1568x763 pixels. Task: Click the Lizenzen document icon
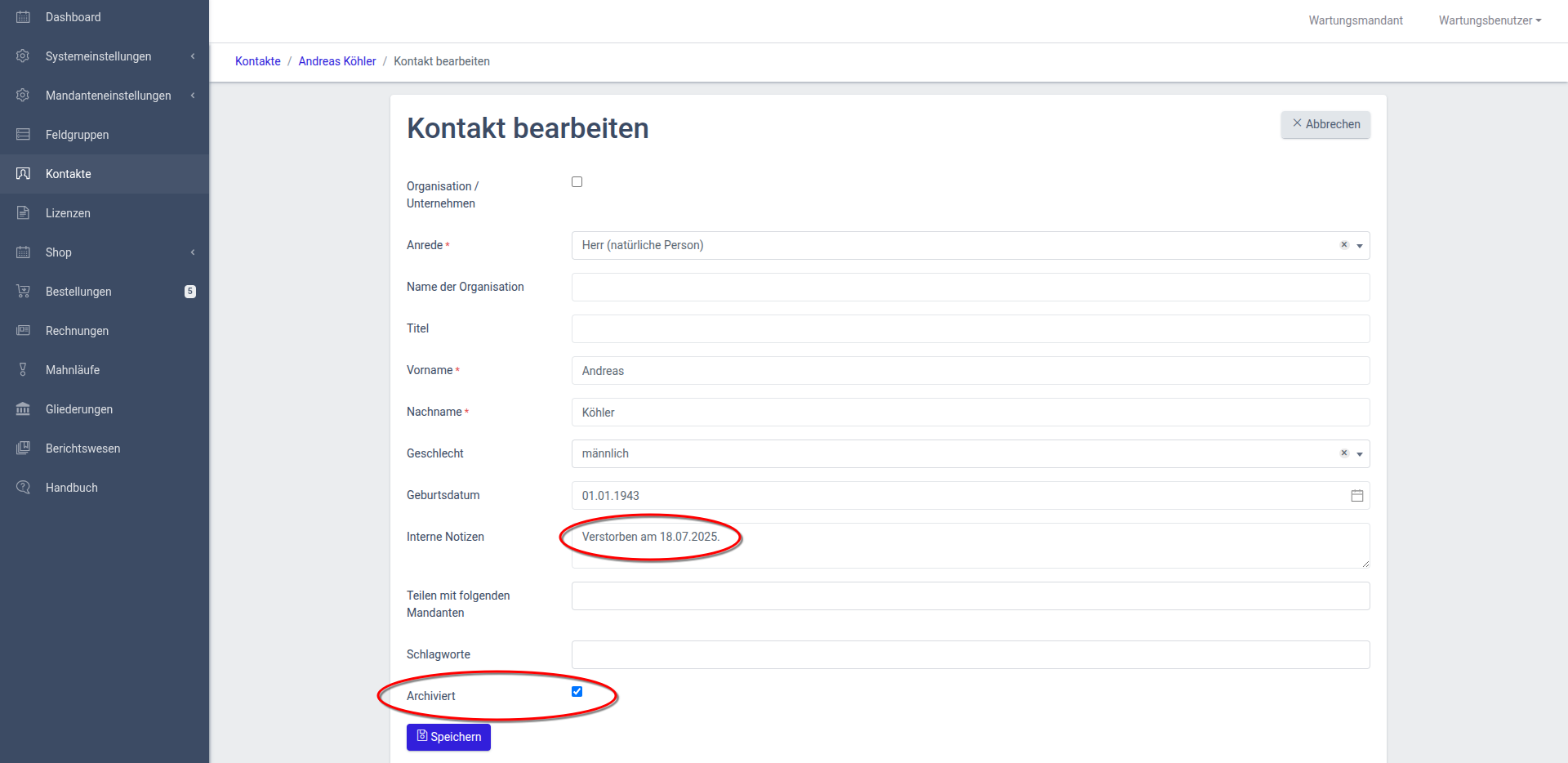23,213
